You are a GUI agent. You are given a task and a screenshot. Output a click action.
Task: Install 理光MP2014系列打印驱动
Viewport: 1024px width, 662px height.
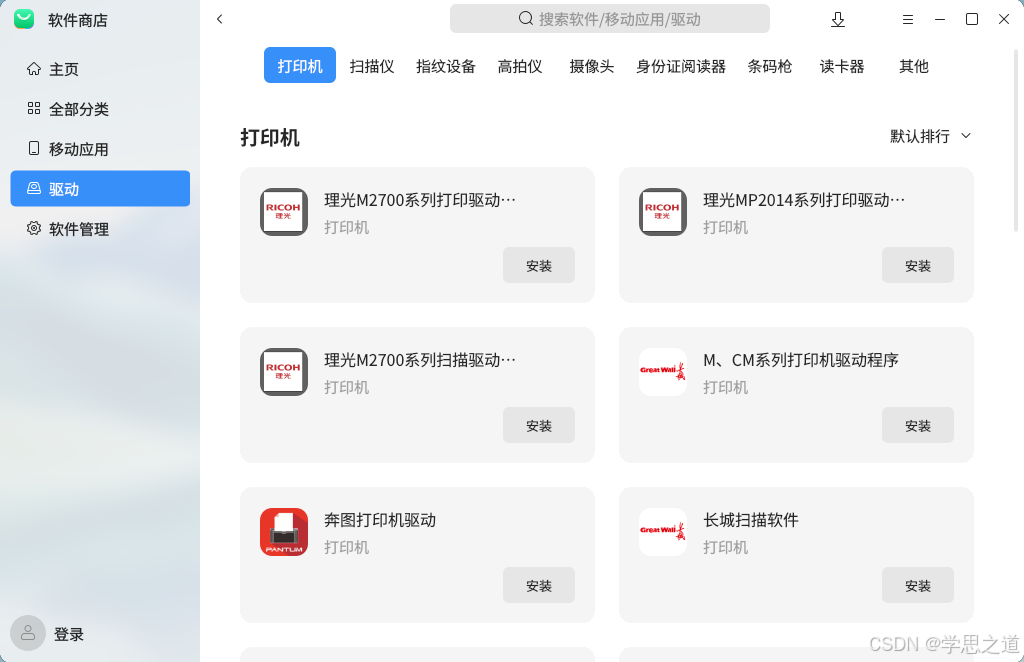point(918,265)
